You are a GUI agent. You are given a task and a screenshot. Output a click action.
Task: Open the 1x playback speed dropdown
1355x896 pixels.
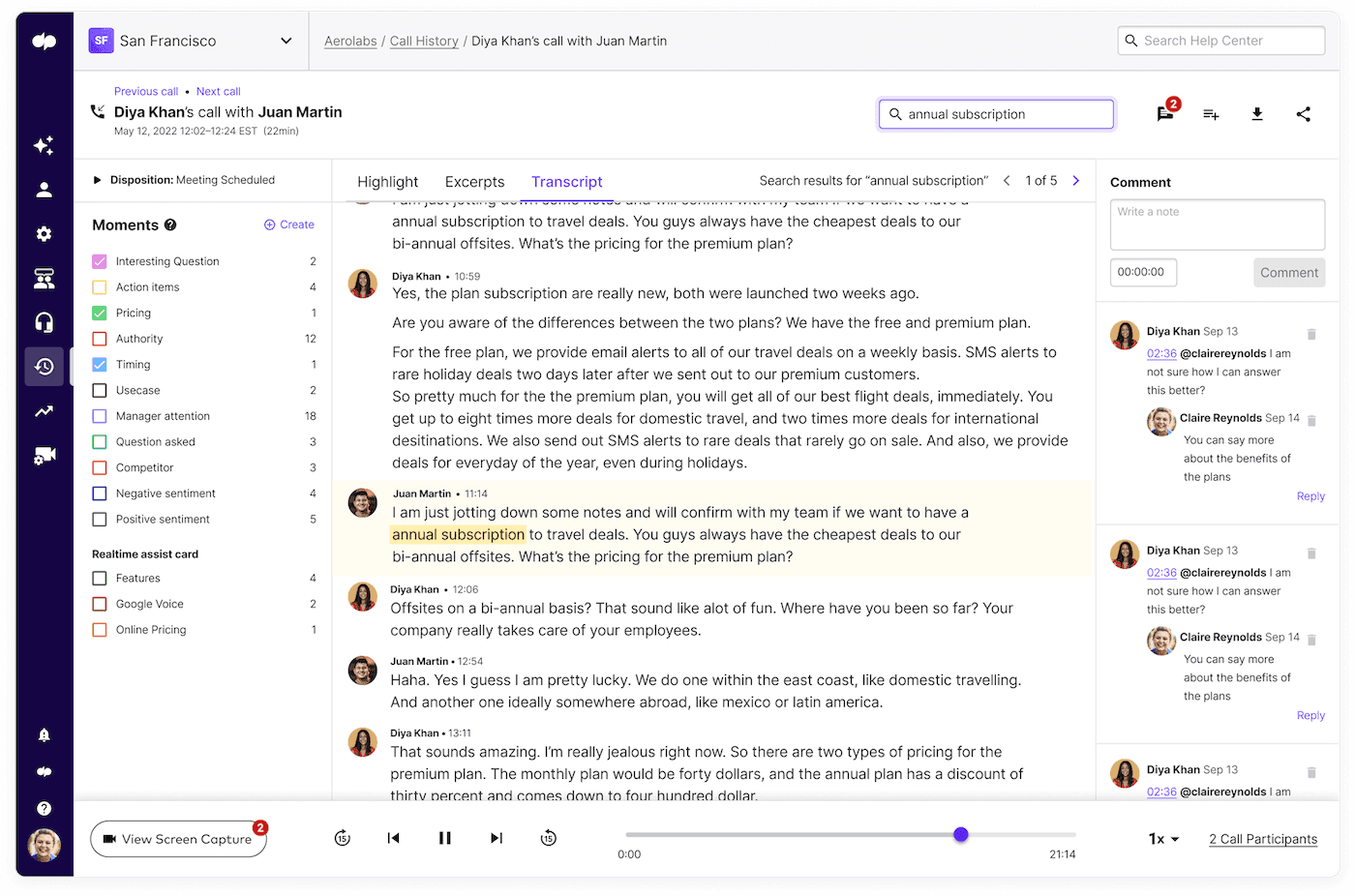1162,838
